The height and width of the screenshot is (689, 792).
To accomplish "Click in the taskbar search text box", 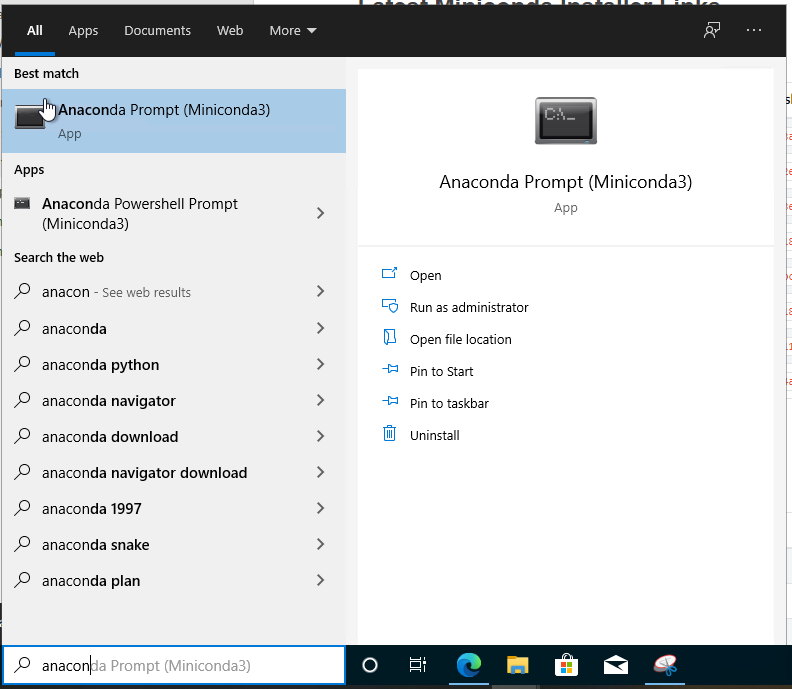I will pyautogui.click(x=174, y=665).
